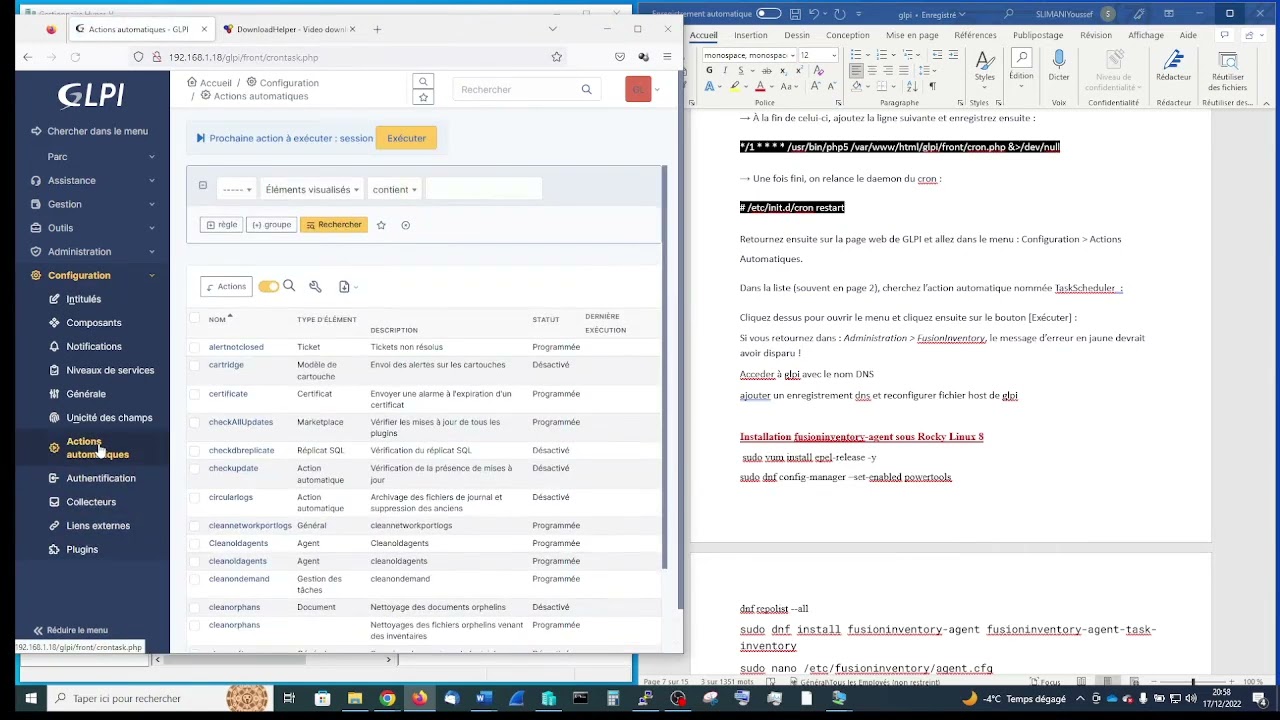Apply Bold formatting in Word ribbon
Screen dimensions: 1280x720
pyautogui.click(x=709, y=71)
